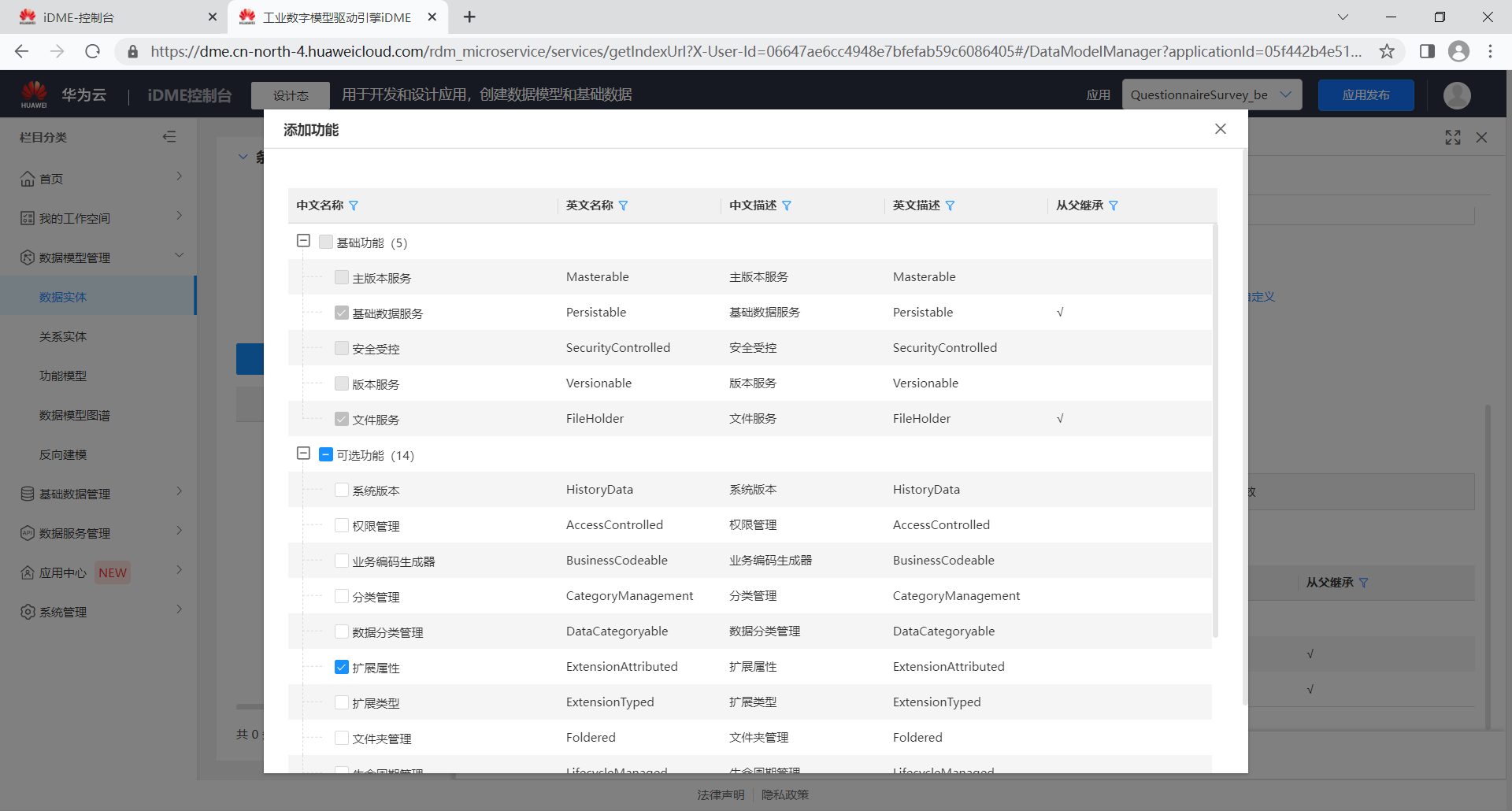Click the Huawei Cloud logo
The height and width of the screenshot is (811, 1512).
(34, 94)
